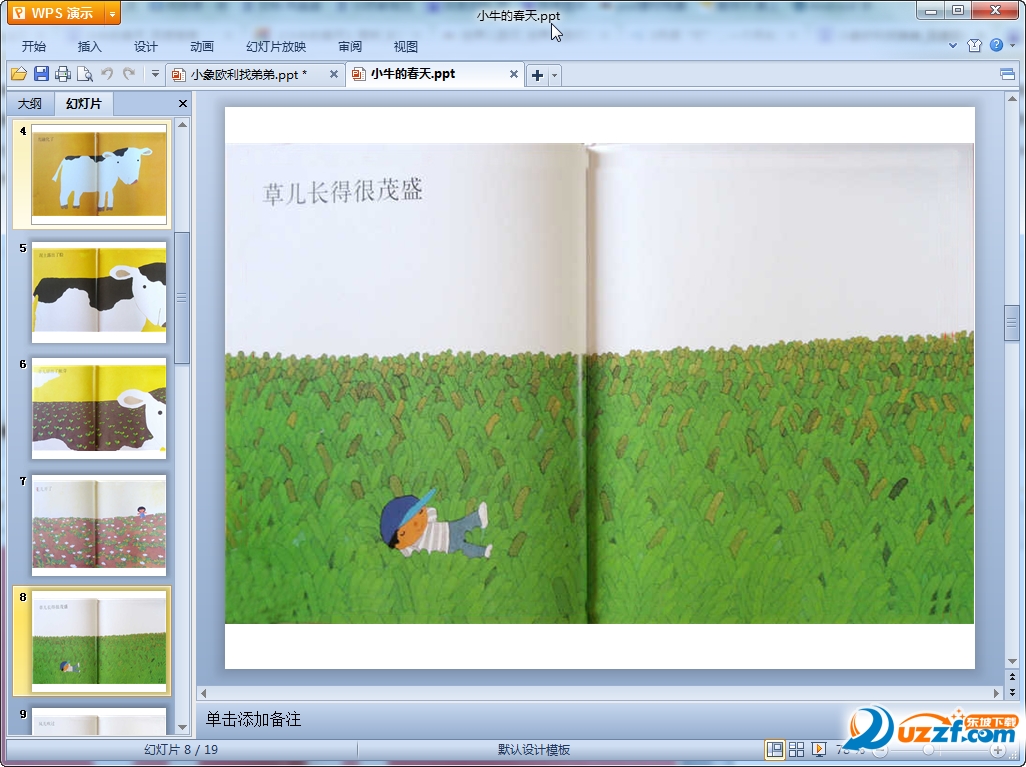The width and height of the screenshot is (1026, 767).
Task: Open the 插入 menu tab
Action: (x=90, y=46)
